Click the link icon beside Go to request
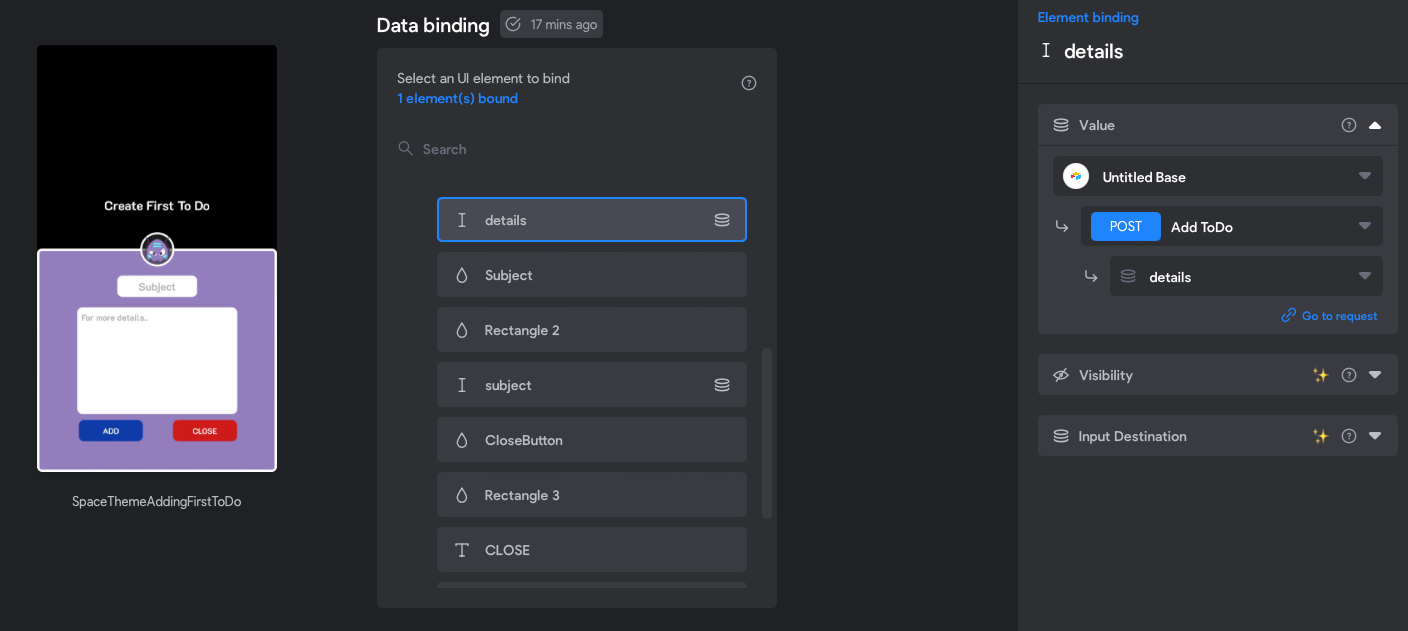 pyautogui.click(x=1289, y=316)
